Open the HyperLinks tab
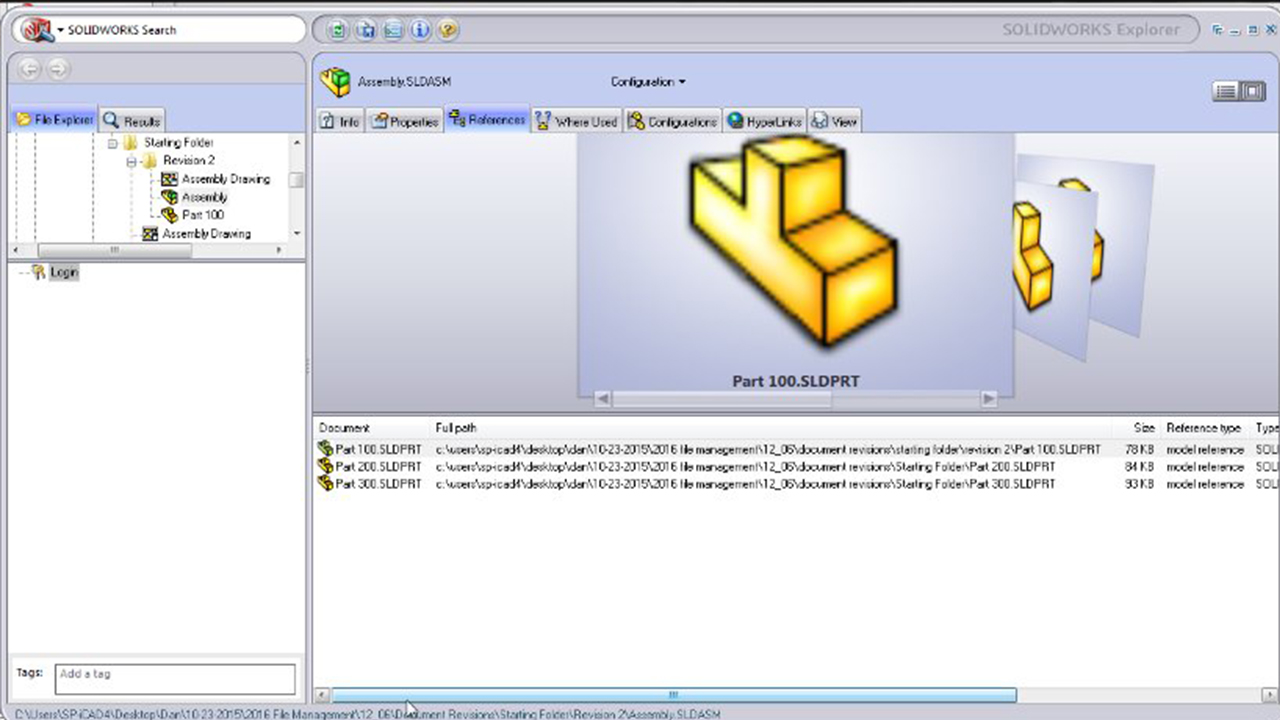This screenshot has width=1280, height=720. pos(765,120)
